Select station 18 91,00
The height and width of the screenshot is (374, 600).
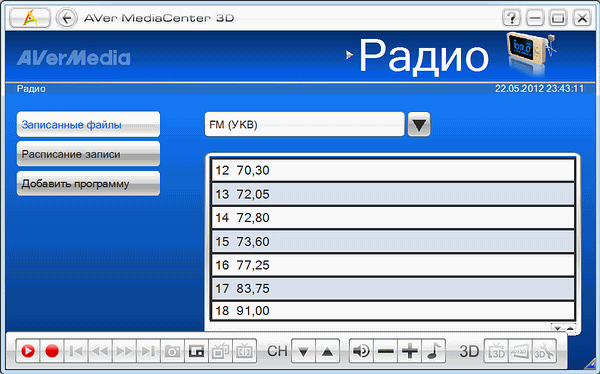[393, 310]
